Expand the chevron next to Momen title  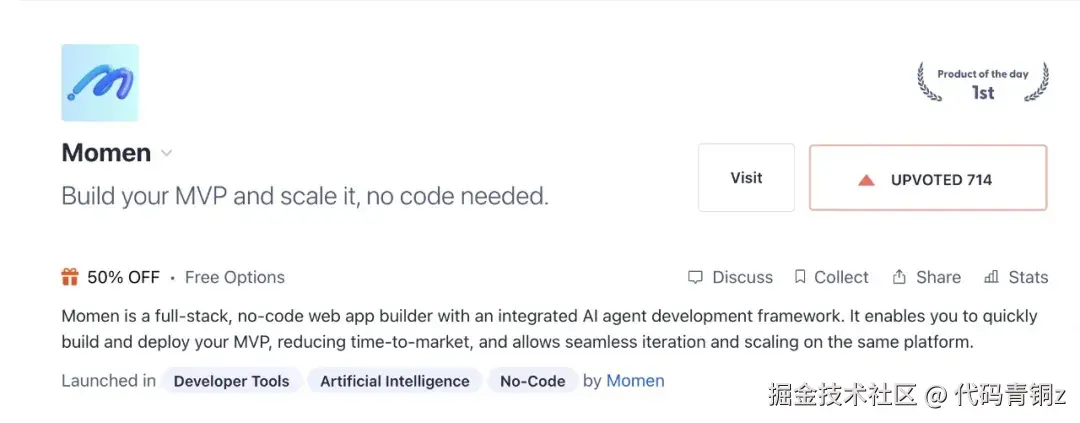click(166, 153)
